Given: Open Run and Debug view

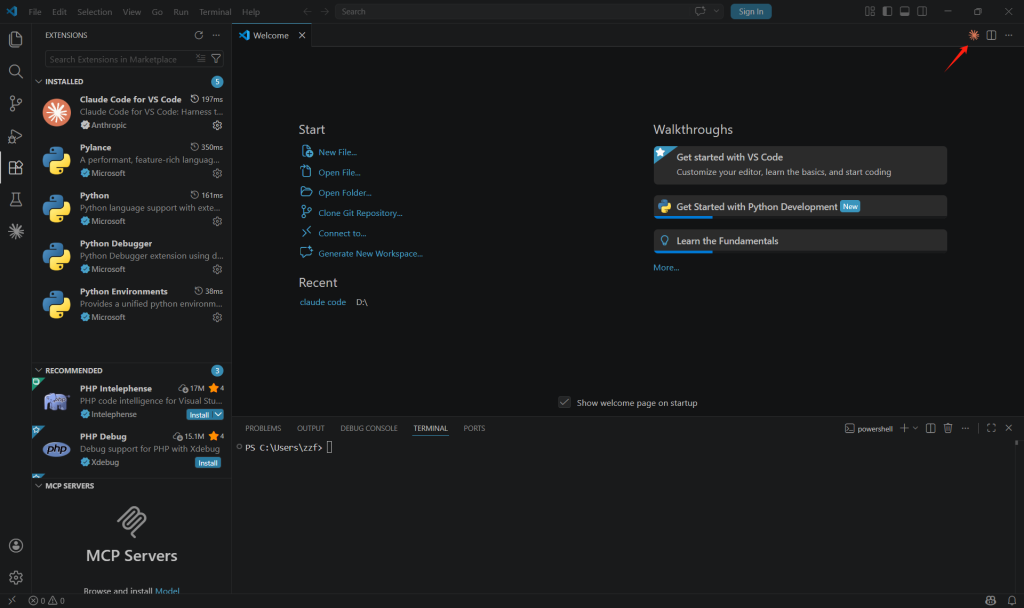Looking at the screenshot, I should point(15,136).
